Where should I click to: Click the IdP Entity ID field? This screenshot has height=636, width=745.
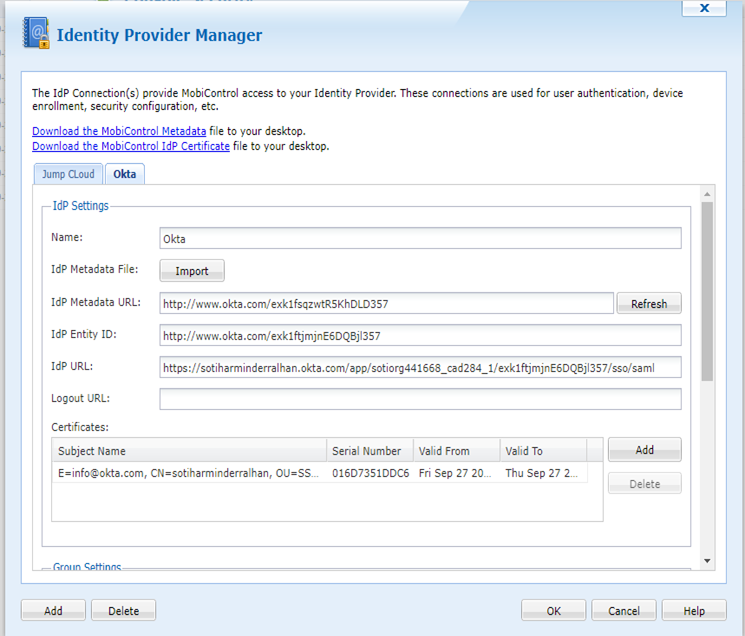click(420, 336)
